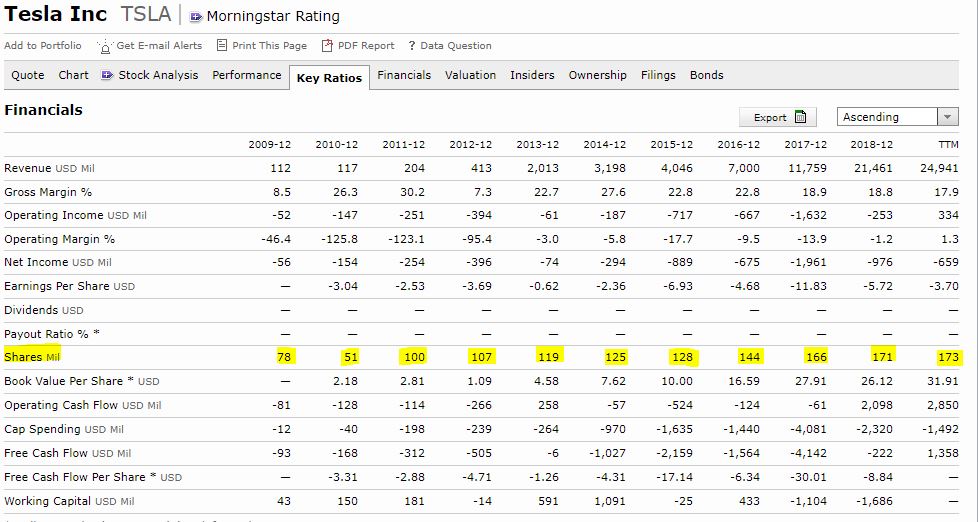Click the PDF Report icon
This screenshot has height=522, width=978.
(327, 46)
